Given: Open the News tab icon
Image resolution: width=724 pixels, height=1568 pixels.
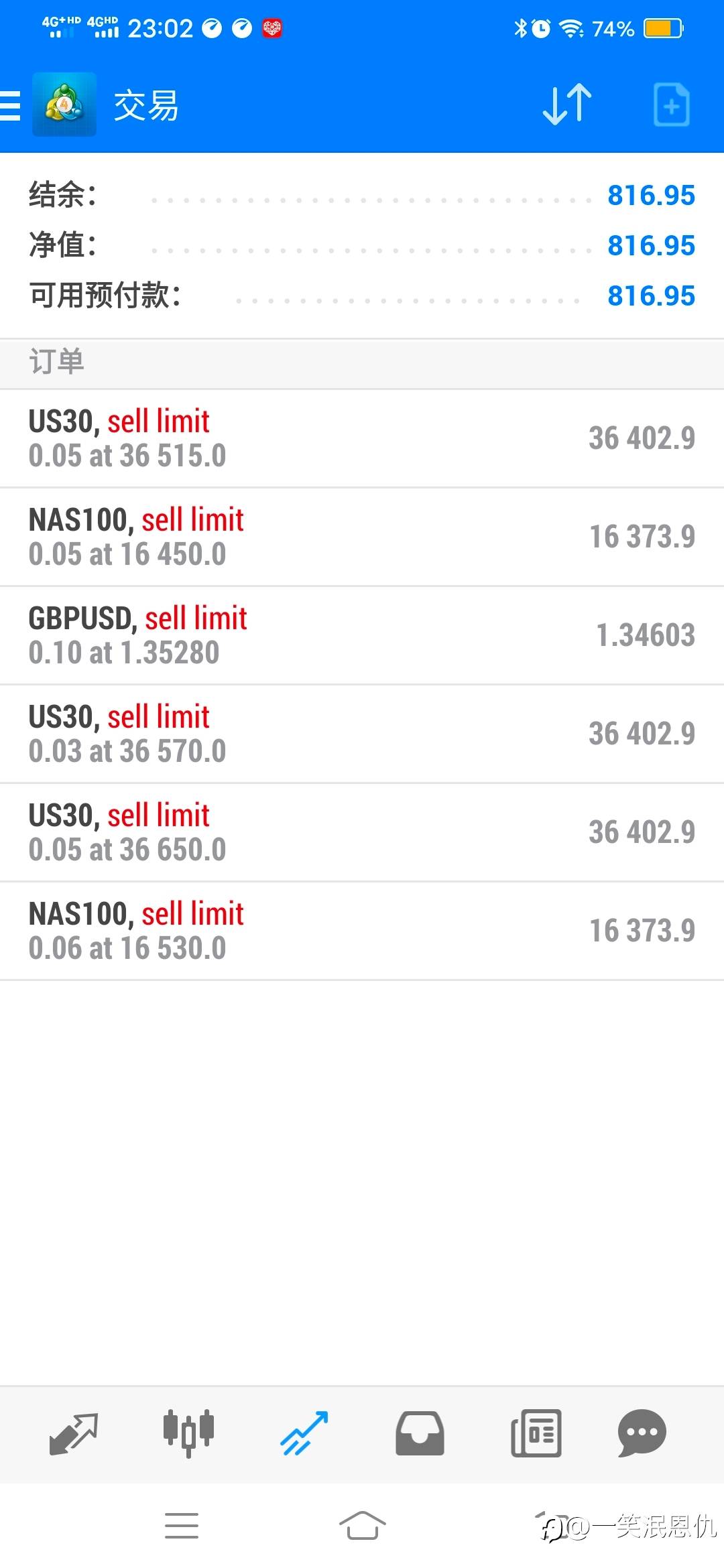Looking at the screenshot, I should [x=536, y=1433].
